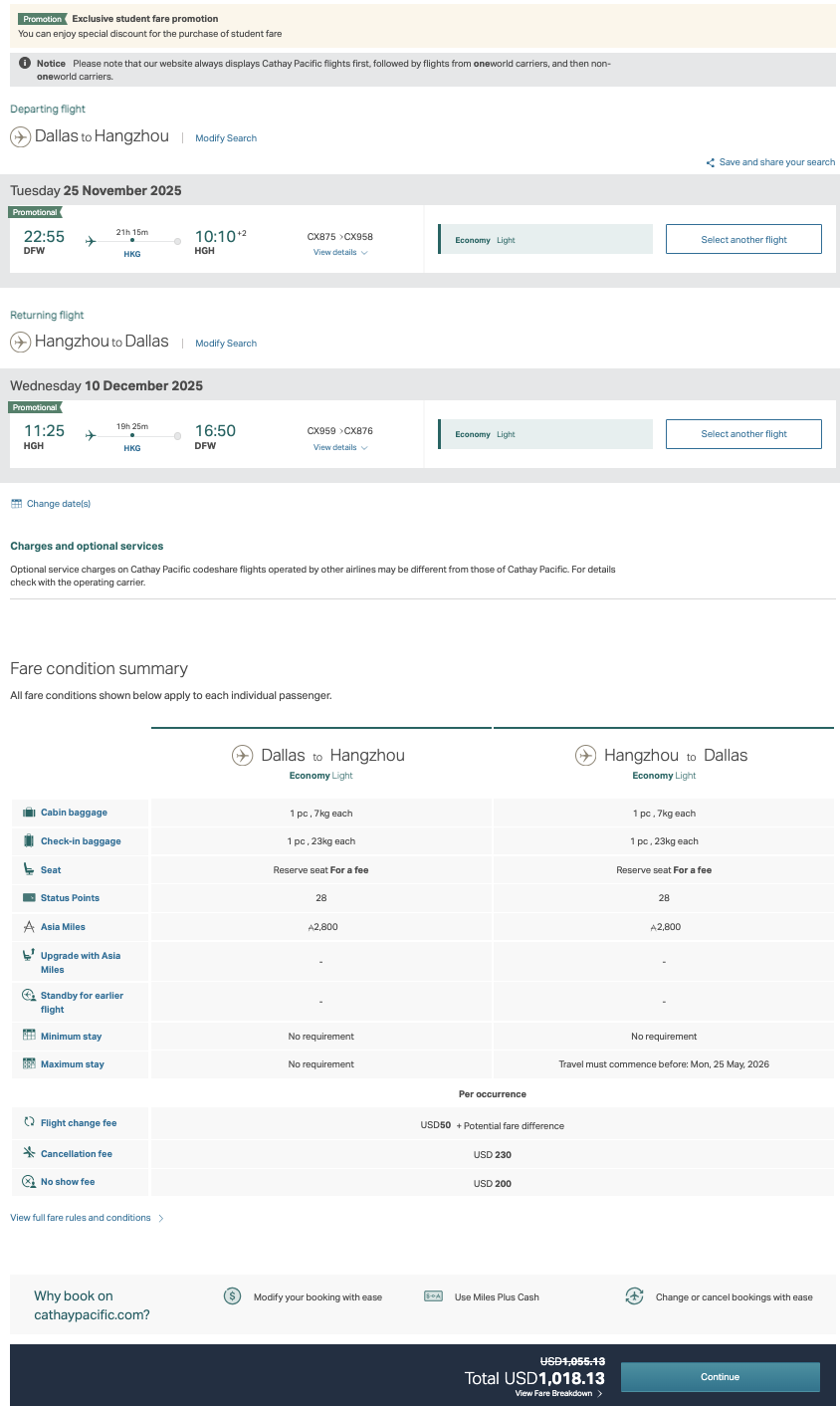This screenshot has width=840, height=1406.
Task: Select another flight for 10 December return
Action: tap(743, 434)
